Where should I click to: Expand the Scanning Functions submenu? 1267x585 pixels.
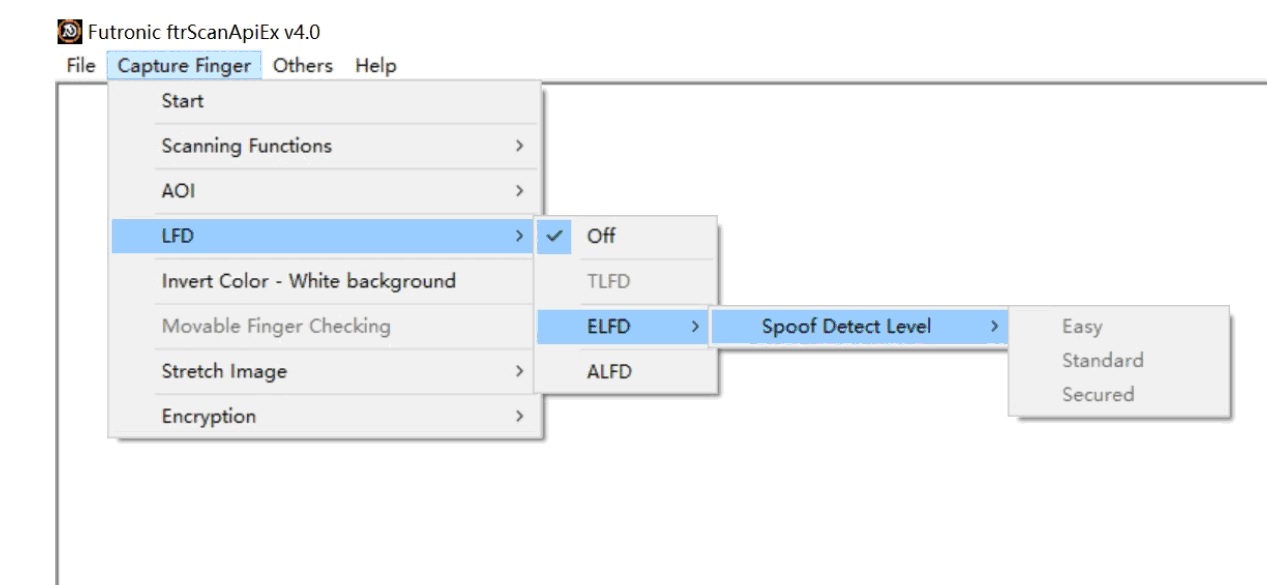(325, 146)
